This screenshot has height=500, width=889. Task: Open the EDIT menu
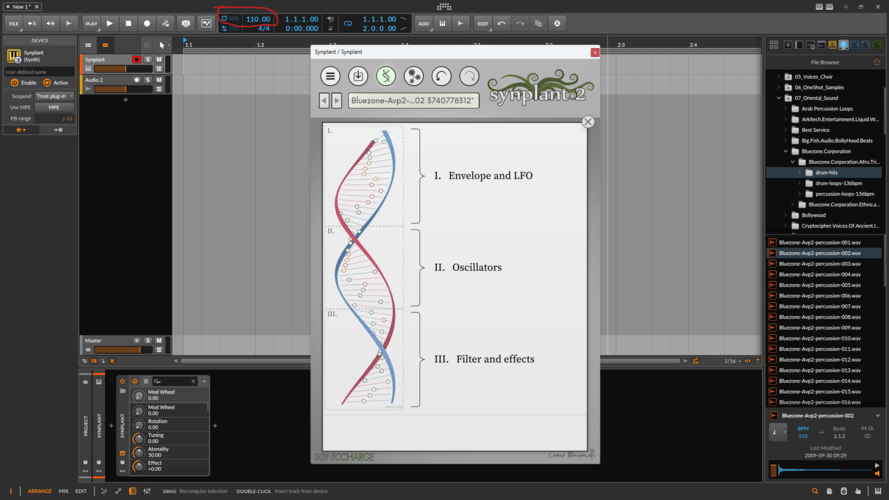[482, 24]
